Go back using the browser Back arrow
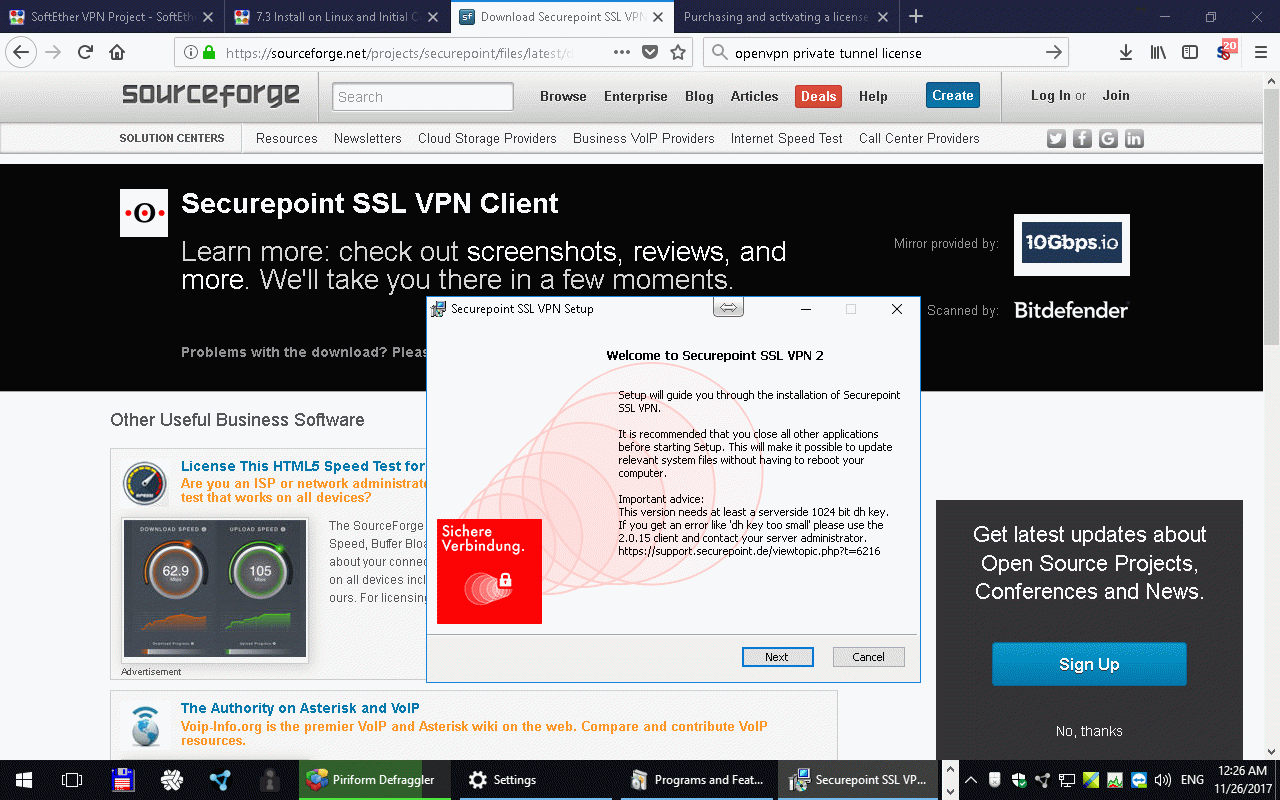 click(x=21, y=53)
